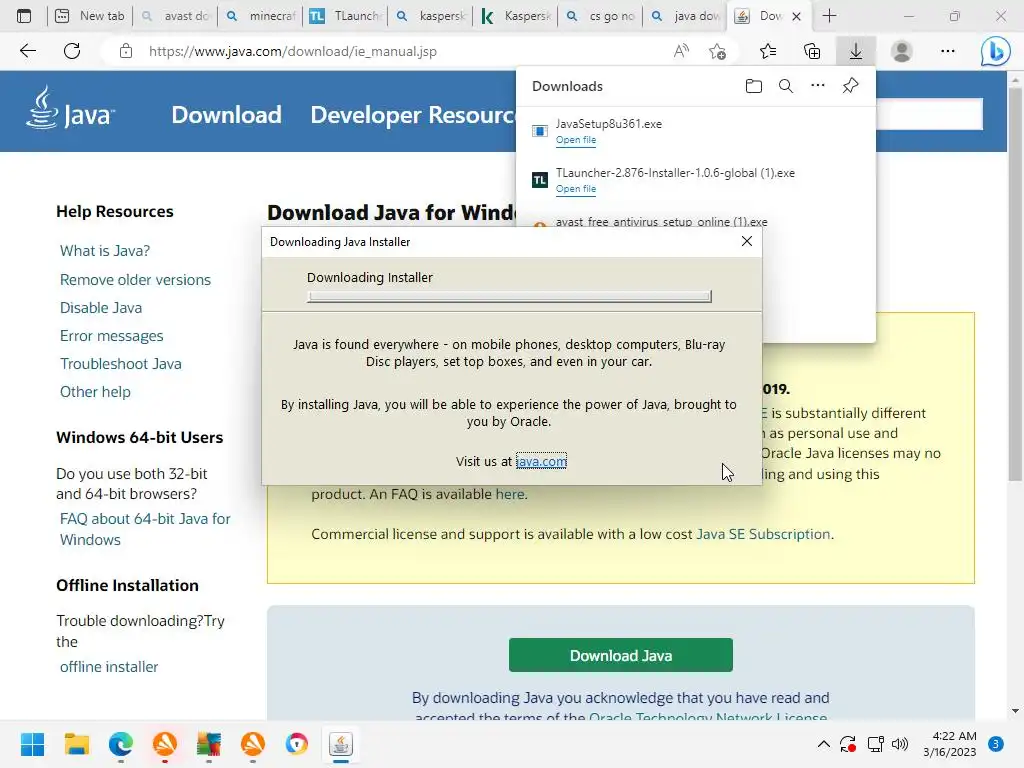Pin the Downloads panel

click(850, 86)
